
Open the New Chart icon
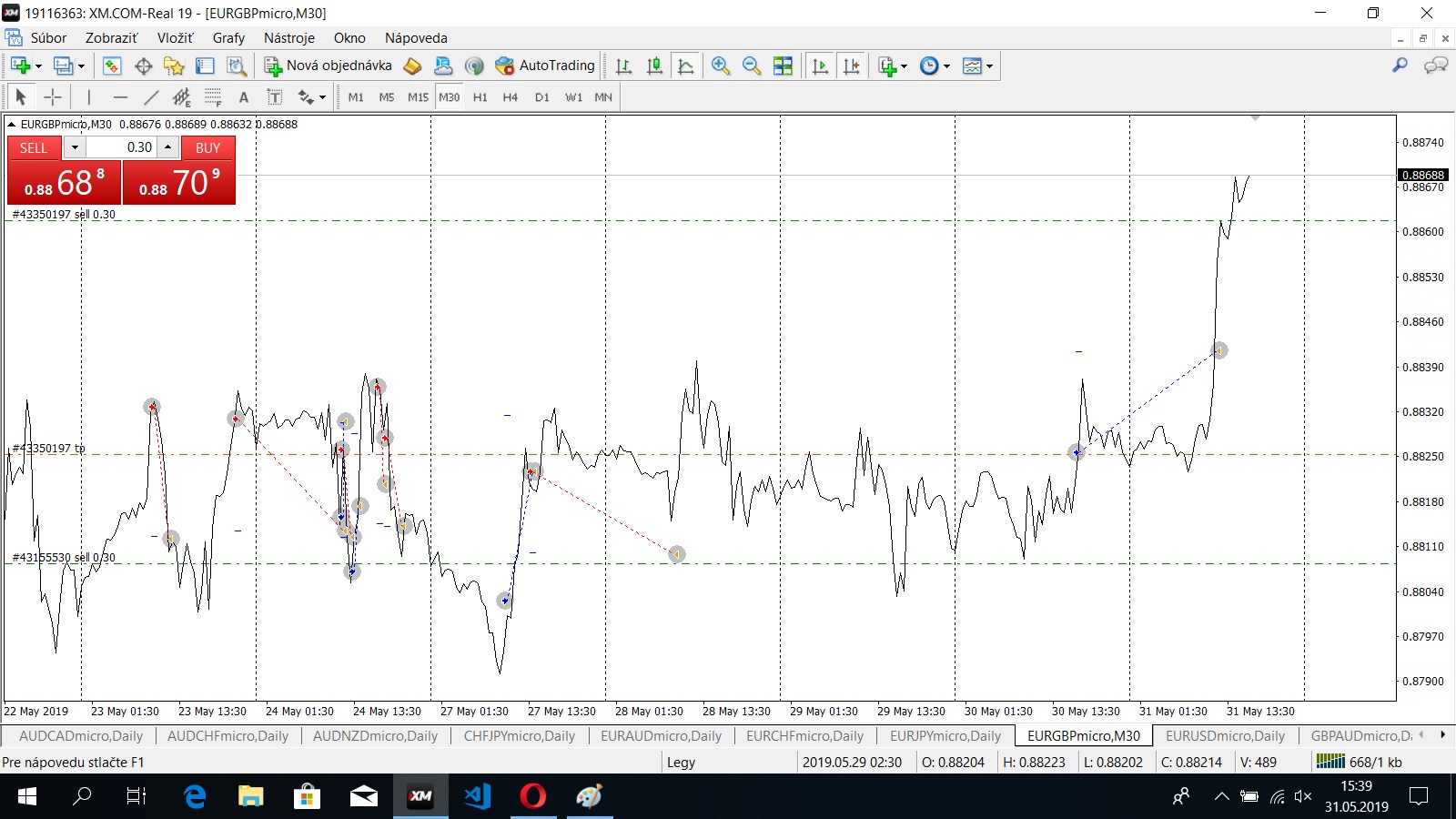(x=20, y=66)
